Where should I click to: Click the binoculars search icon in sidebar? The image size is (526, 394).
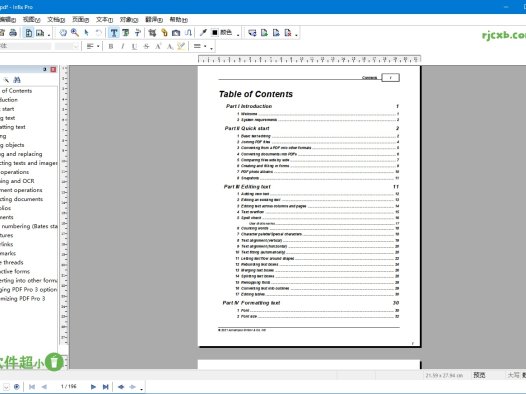pyautogui.click(x=17, y=80)
